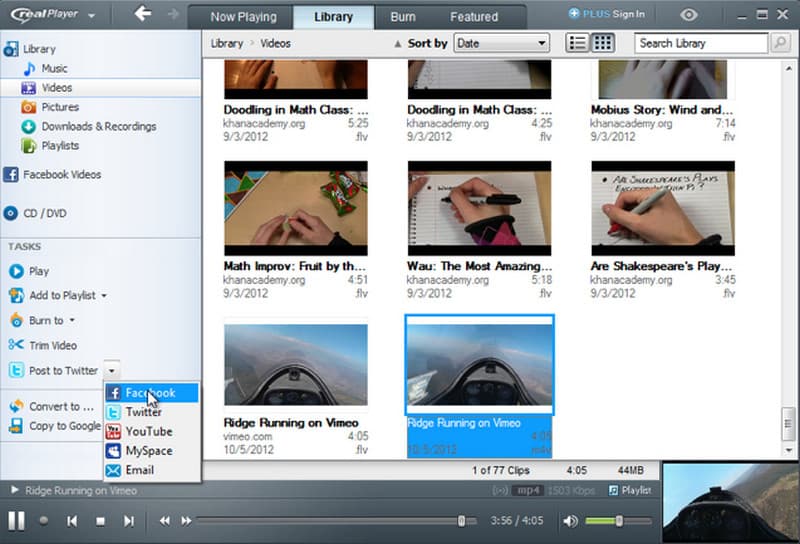Image resolution: width=800 pixels, height=544 pixels.
Task: Open Downloads & Recordings in library
Action: 98,126
